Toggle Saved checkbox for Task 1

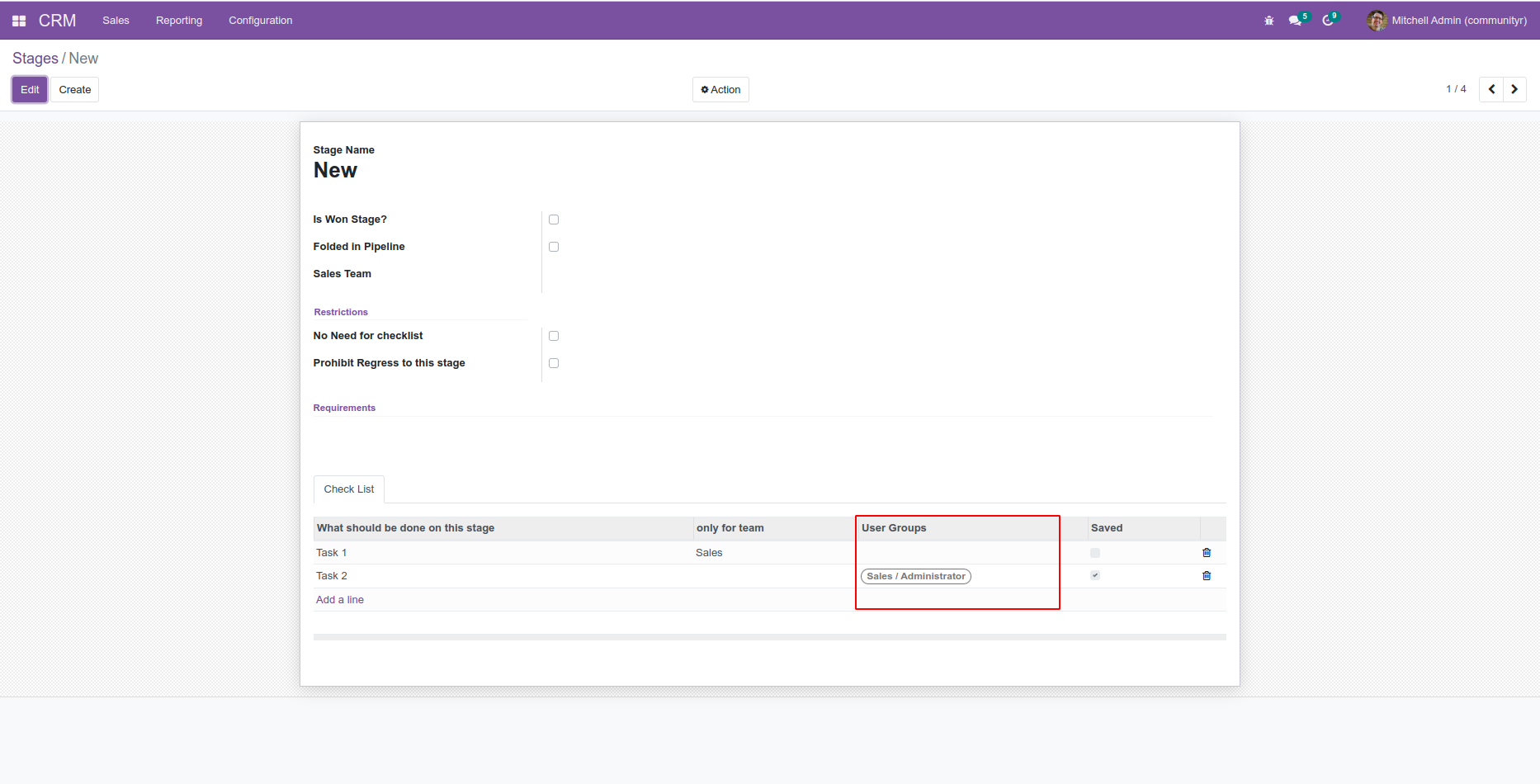tap(1095, 553)
